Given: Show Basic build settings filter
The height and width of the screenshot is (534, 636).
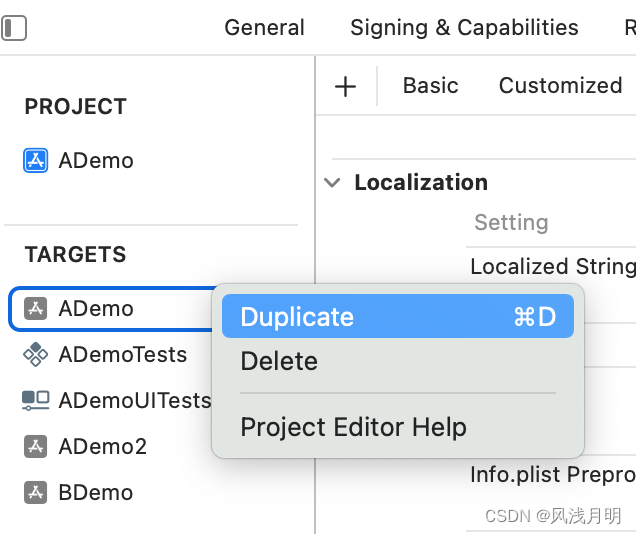Looking at the screenshot, I should (x=430, y=86).
